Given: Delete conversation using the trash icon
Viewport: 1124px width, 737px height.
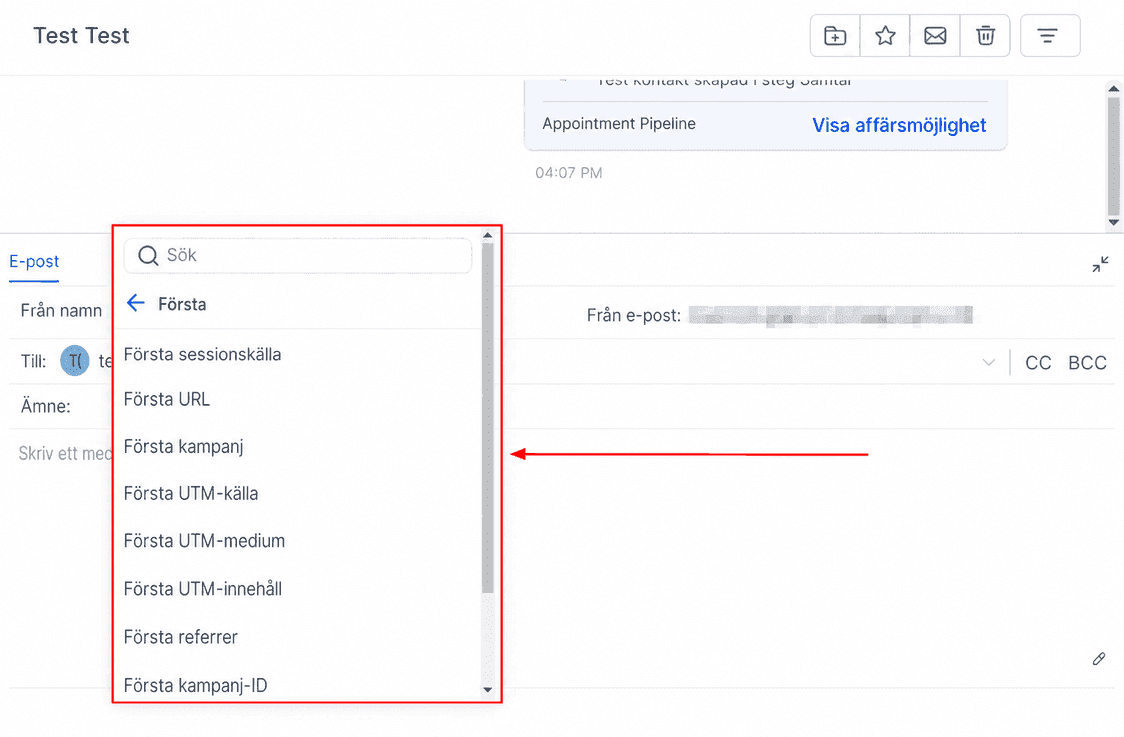Looking at the screenshot, I should [986, 35].
